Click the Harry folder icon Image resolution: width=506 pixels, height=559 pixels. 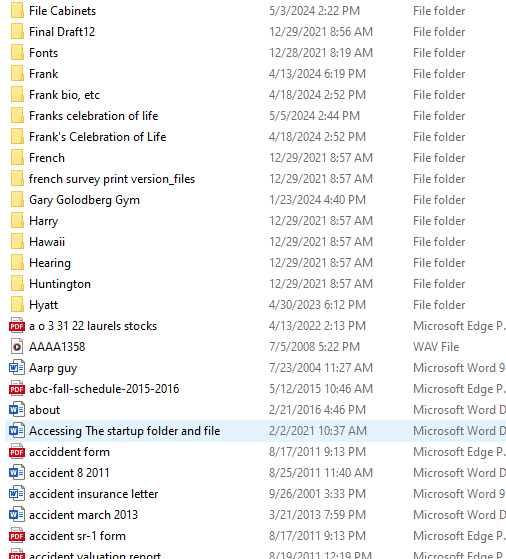(17, 221)
